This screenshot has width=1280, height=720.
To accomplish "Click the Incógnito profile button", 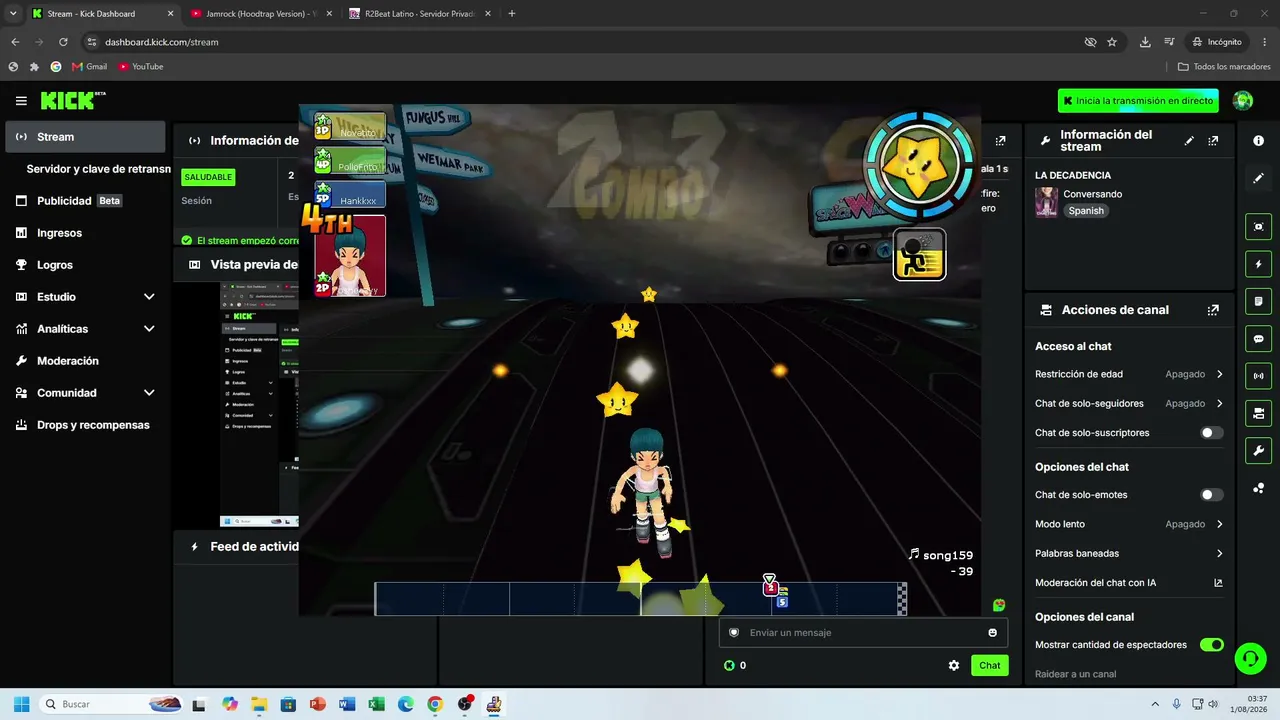I will 1217,42.
